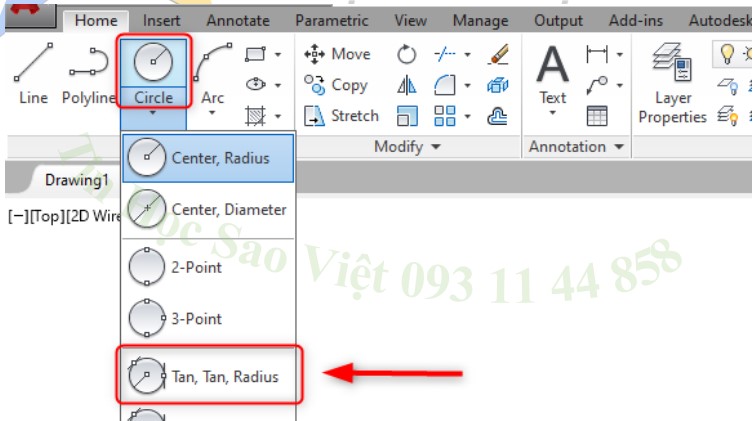Viewport: 756px width, 421px height.
Task: Choose Tan, Tan, Radius circle option
Action: point(208,376)
